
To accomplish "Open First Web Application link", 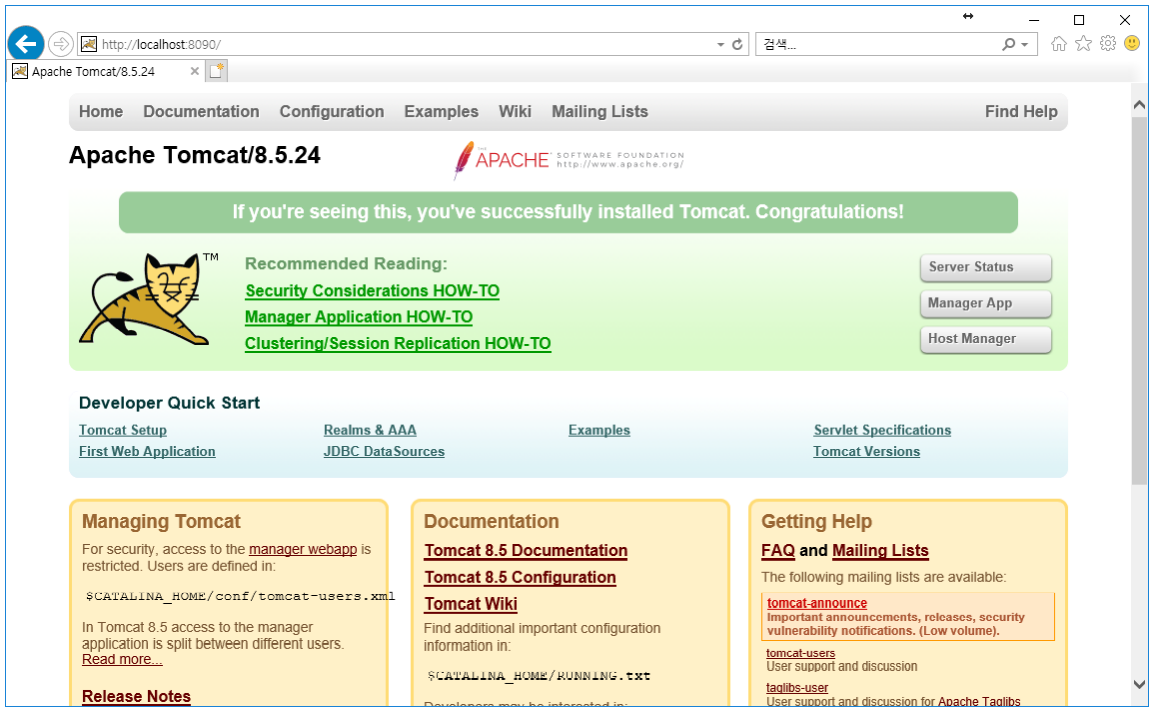I will pyautogui.click(x=147, y=452).
